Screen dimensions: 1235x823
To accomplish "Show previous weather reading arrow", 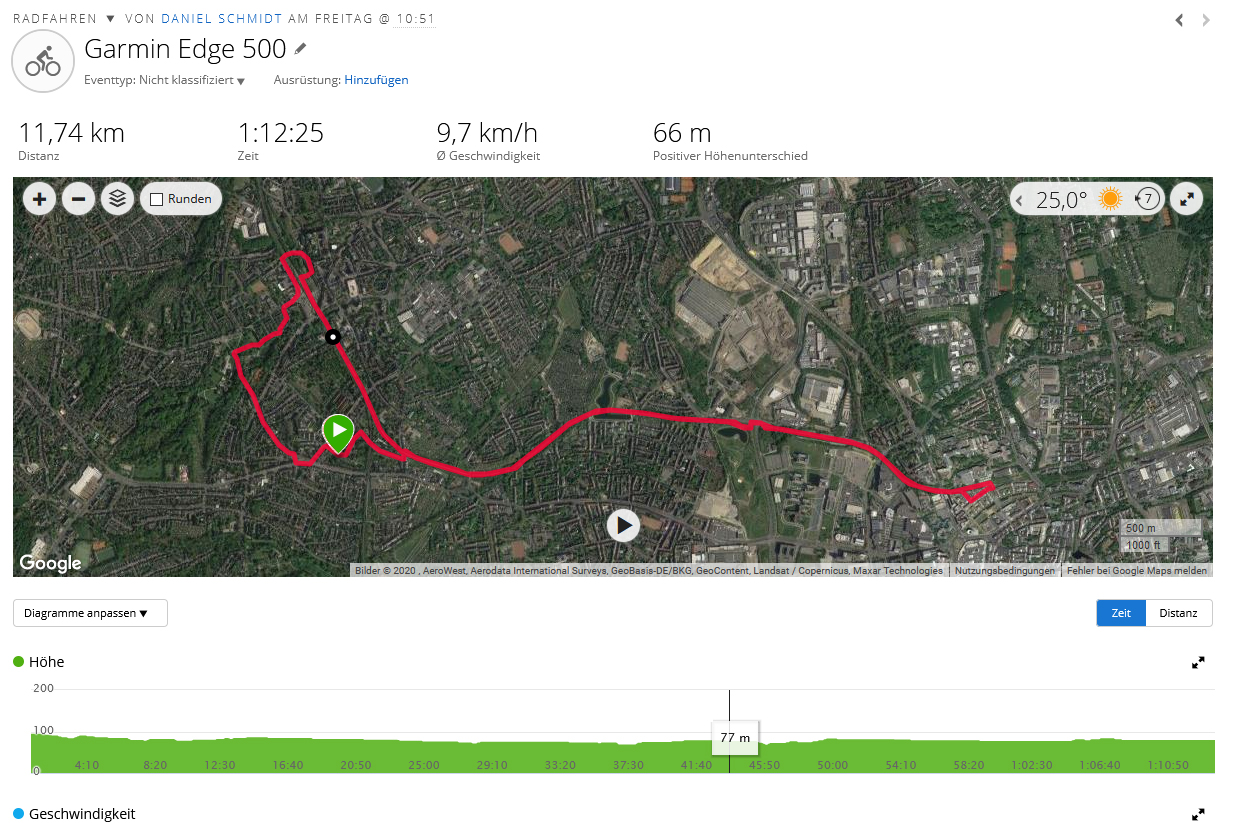I will (x=1020, y=200).
